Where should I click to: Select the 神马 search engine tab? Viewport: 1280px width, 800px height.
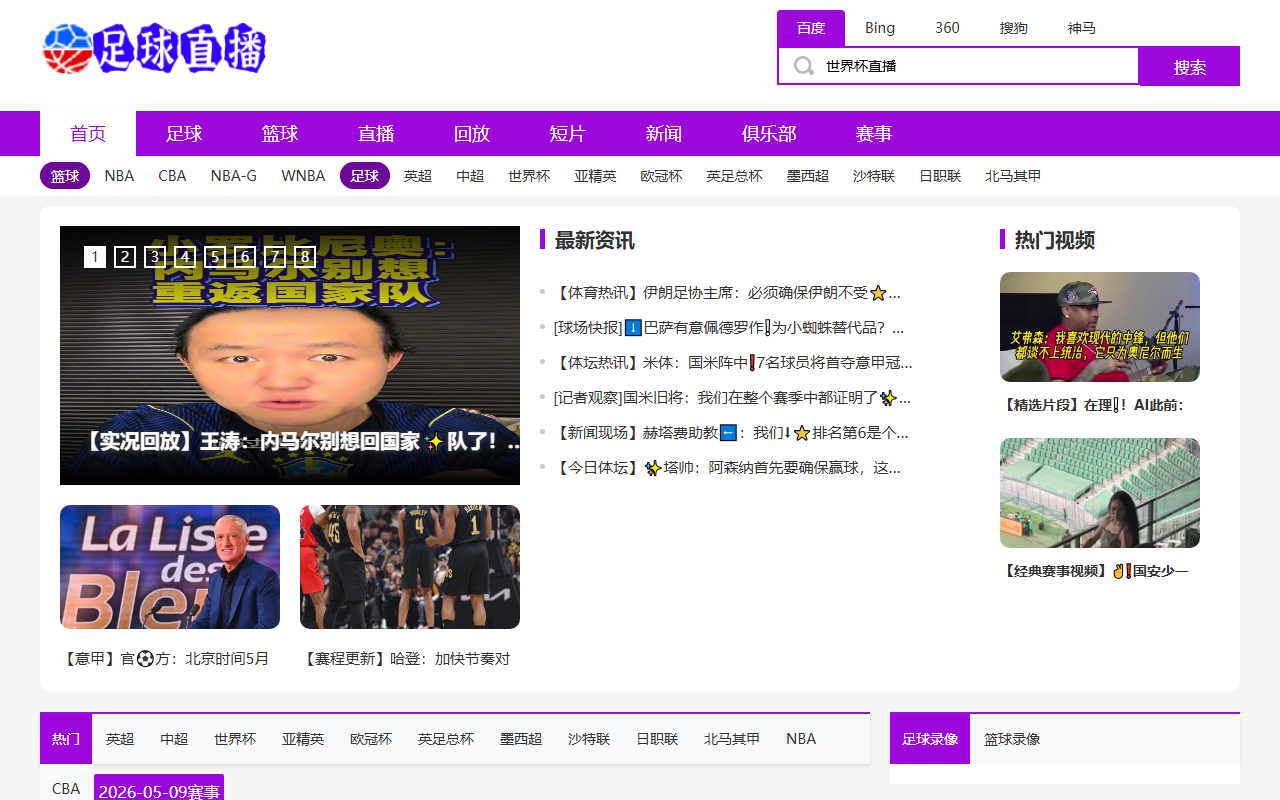1082,28
